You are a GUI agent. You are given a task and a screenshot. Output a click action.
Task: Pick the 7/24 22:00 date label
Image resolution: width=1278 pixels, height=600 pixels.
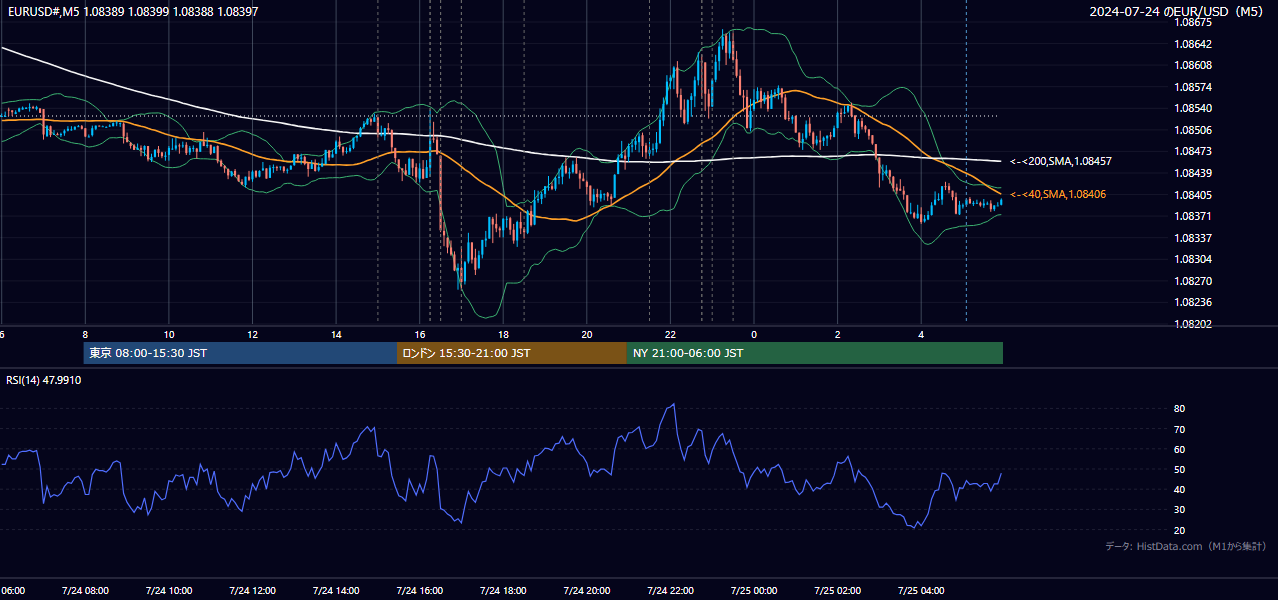point(671,591)
